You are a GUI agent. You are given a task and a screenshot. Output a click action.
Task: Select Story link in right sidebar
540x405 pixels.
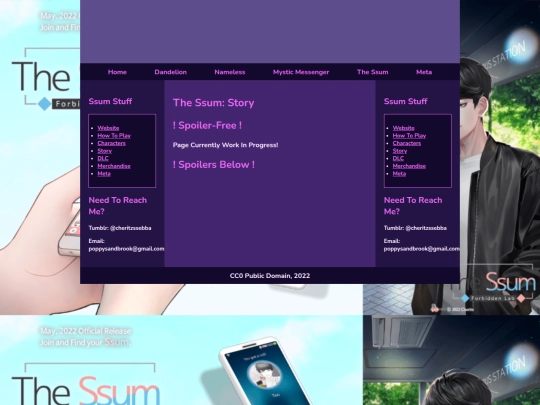(x=400, y=151)
